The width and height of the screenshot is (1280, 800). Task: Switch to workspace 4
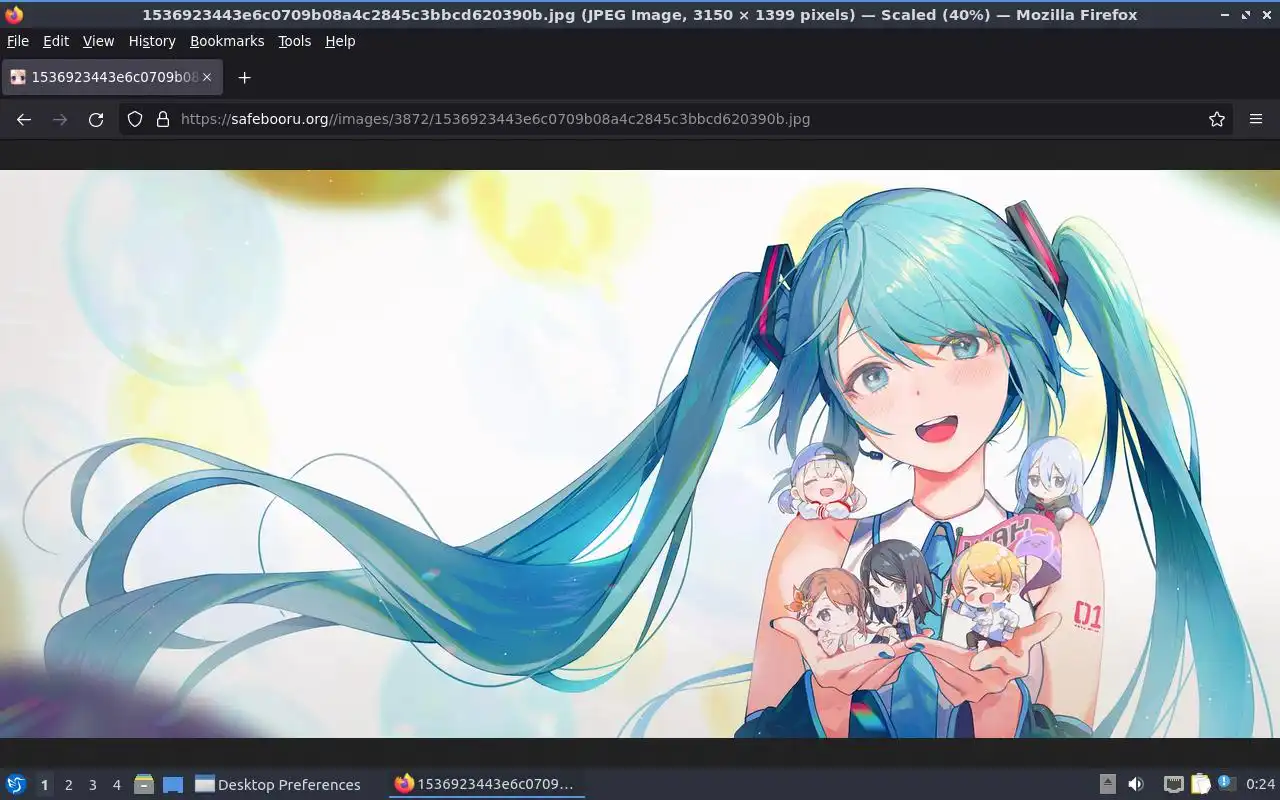[x=116, y=785]
